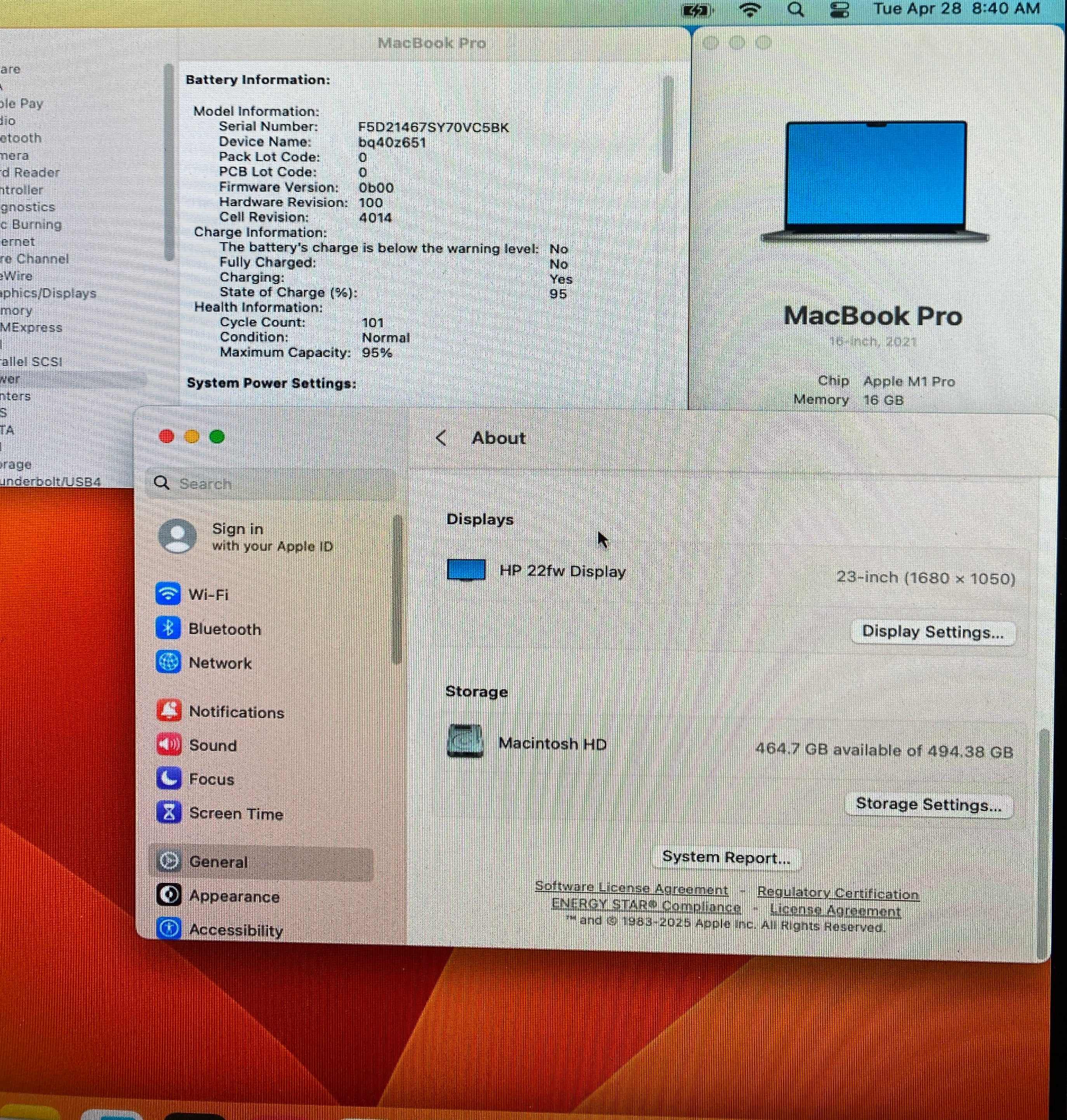Screen dimensions: 1067x1120
Task: Select Thunderbolt/USB4 in System Report sidebar
Action: tap(50, 481)
